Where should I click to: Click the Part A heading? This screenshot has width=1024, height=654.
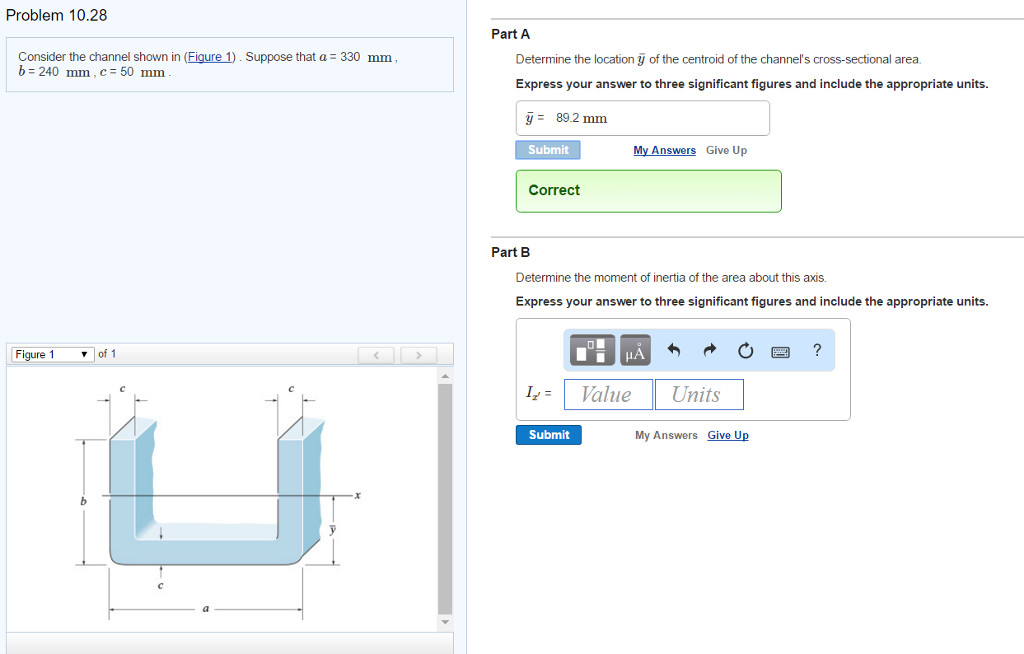511,34
